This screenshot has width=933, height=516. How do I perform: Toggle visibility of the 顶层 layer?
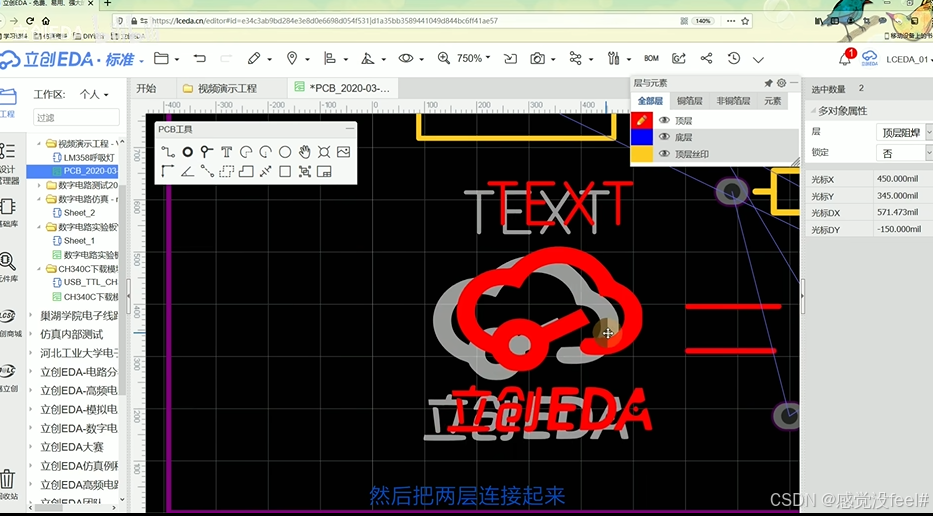click(664, 120)
